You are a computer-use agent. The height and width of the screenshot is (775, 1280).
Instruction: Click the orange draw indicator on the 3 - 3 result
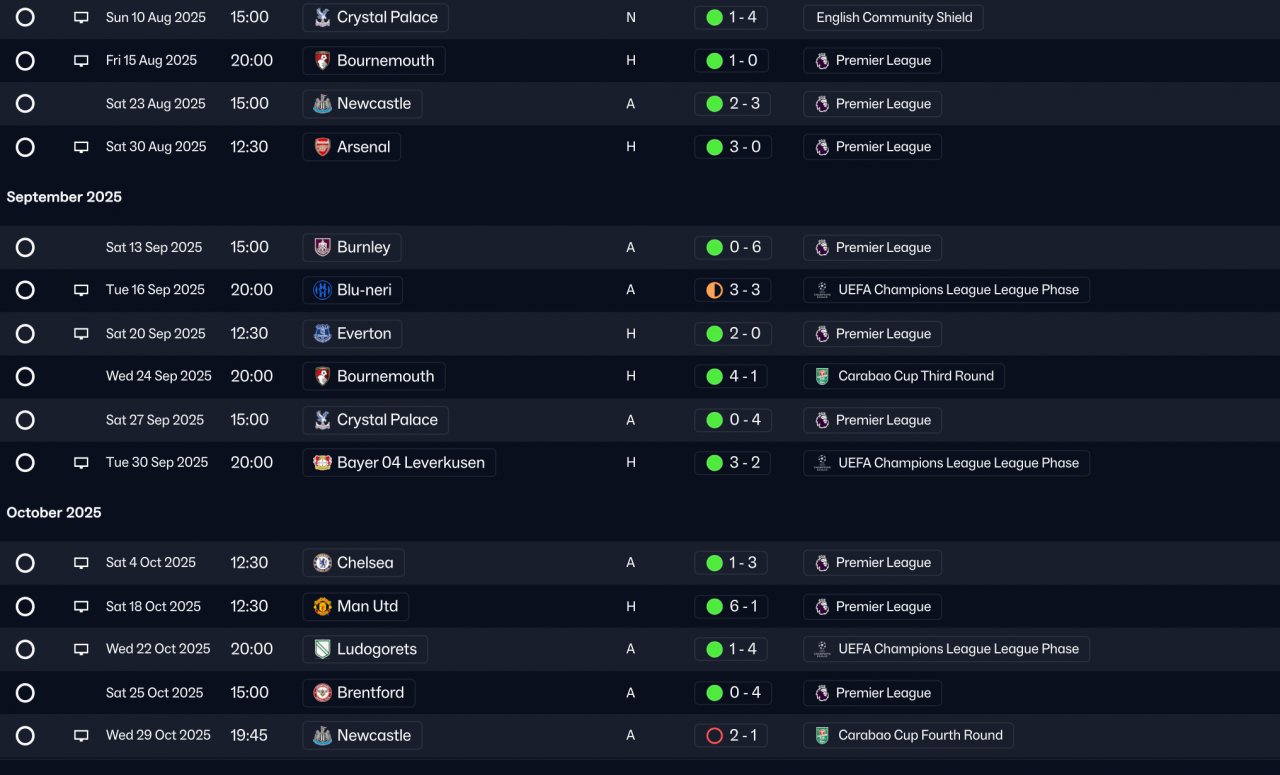coord(714,290)
